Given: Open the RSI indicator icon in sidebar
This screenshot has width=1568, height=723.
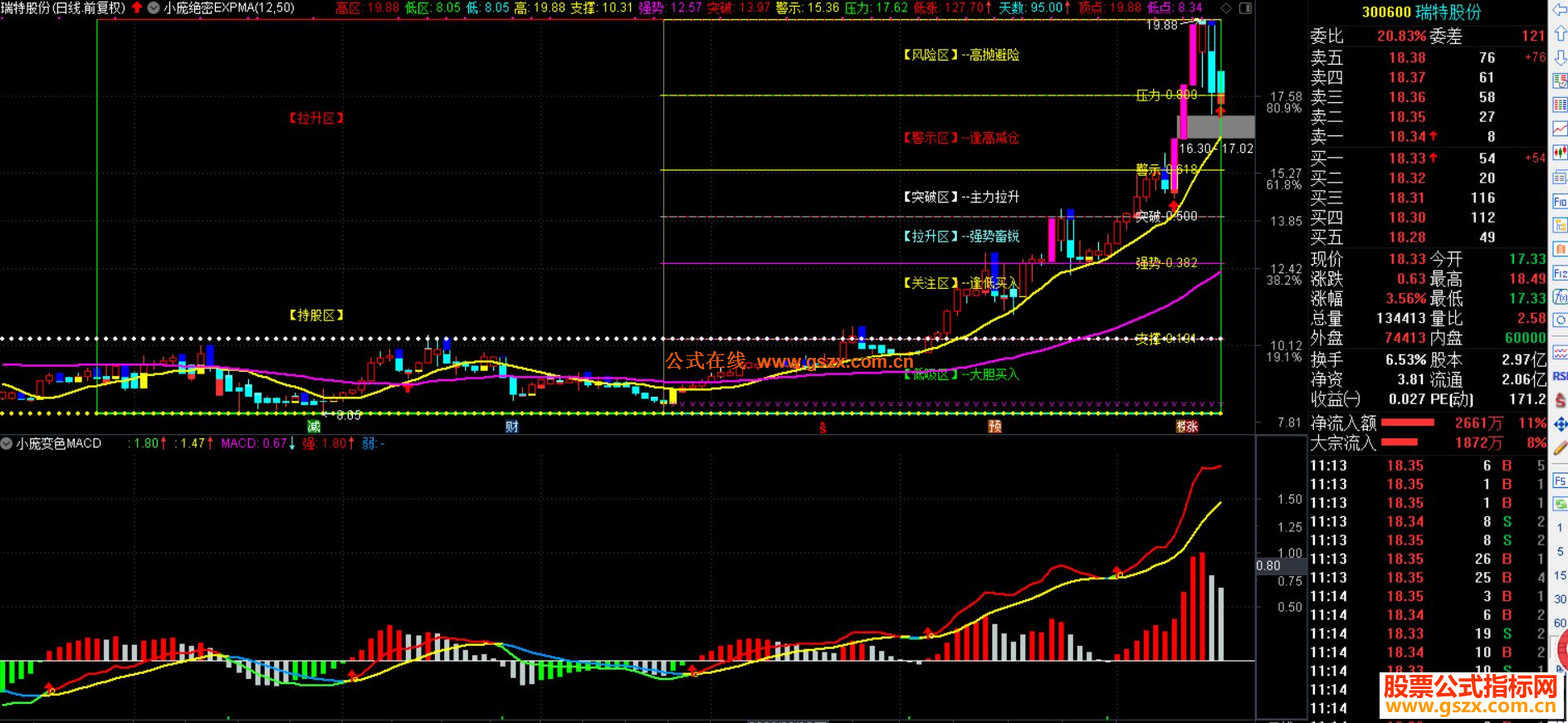Looking at the screenshot, I should [x=1560, y=376].
